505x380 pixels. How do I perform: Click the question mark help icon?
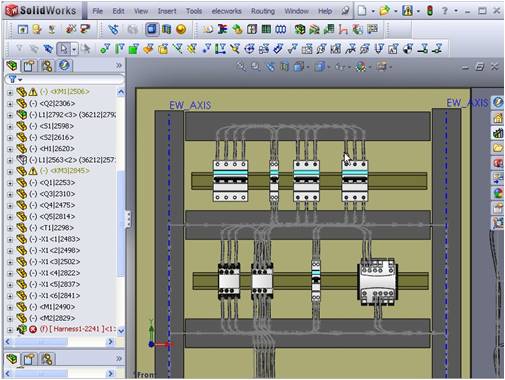pyautogui.click(x=444, y=11)
